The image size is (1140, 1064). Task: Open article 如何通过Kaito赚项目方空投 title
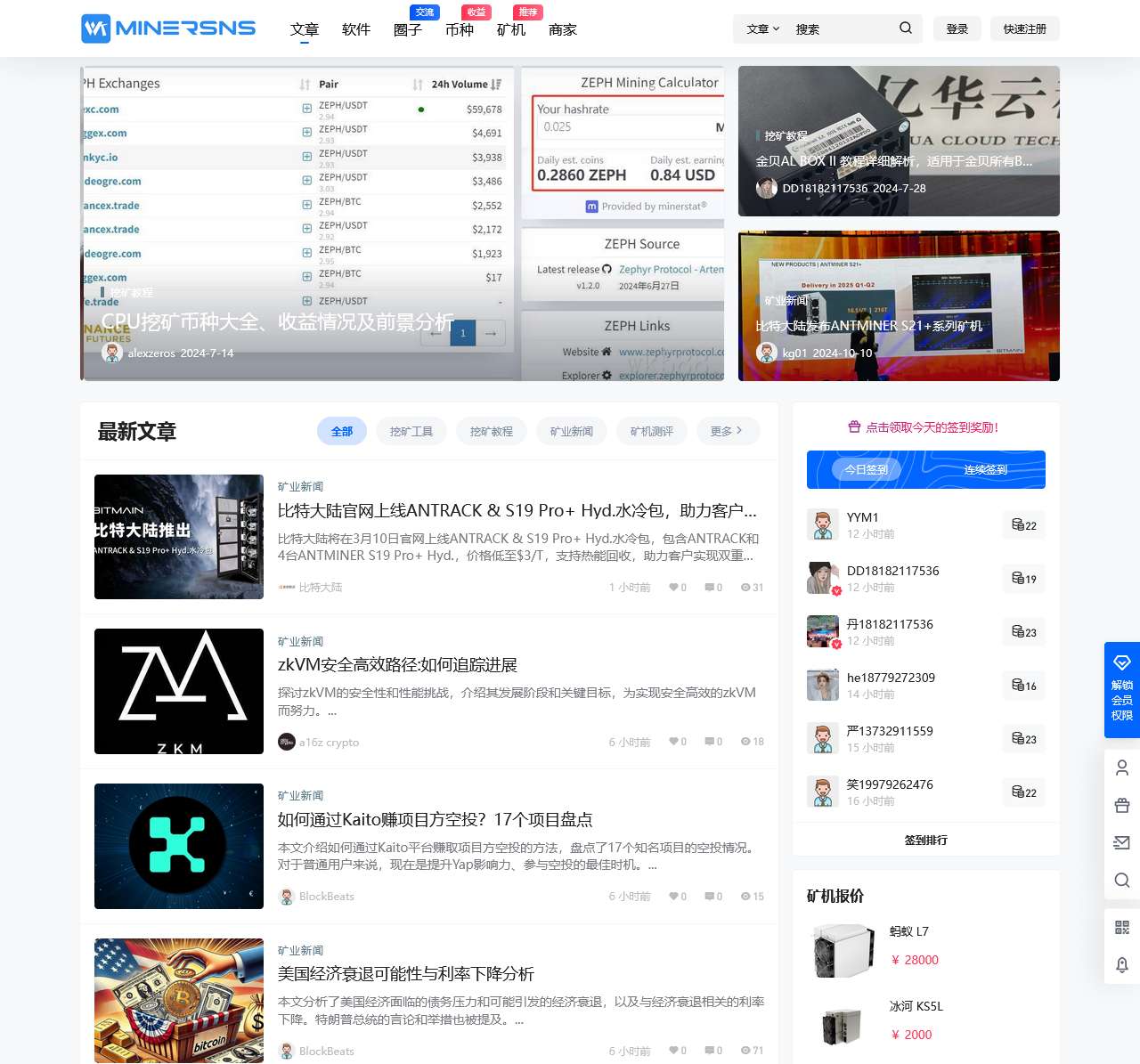(x=435, y=819)
